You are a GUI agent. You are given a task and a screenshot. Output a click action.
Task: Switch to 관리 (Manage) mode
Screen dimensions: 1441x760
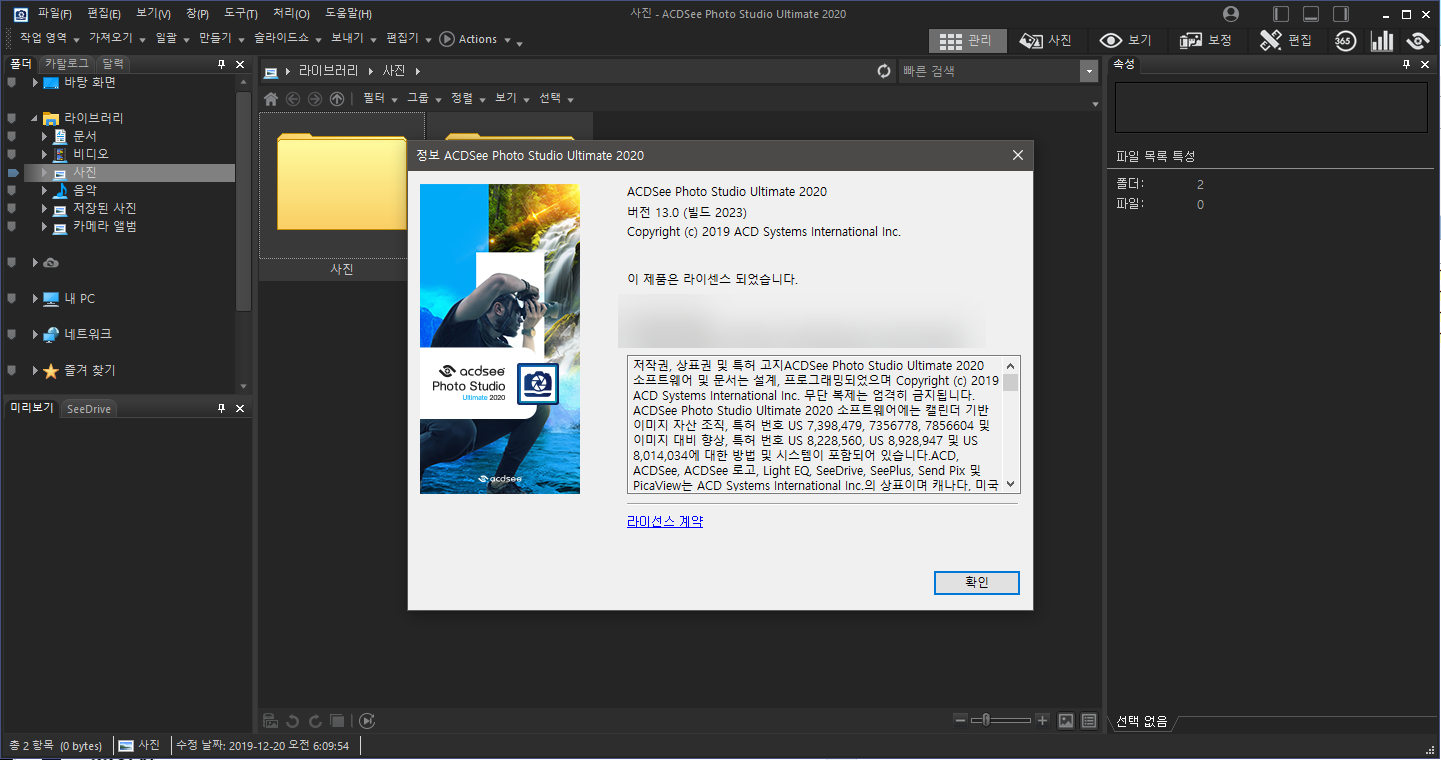966,40
